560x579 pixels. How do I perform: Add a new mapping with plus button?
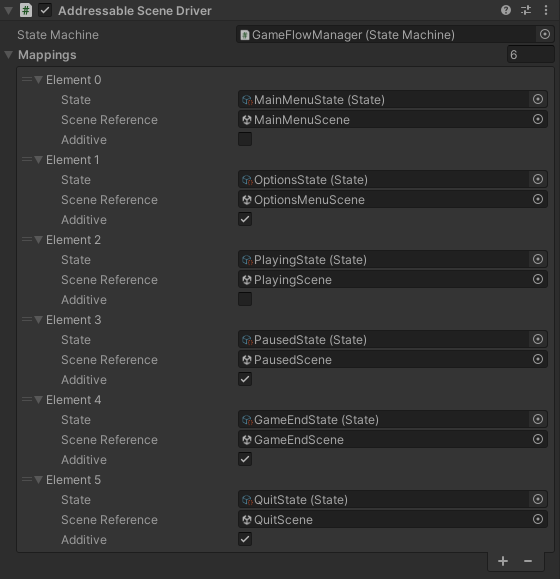pos(503,561)
